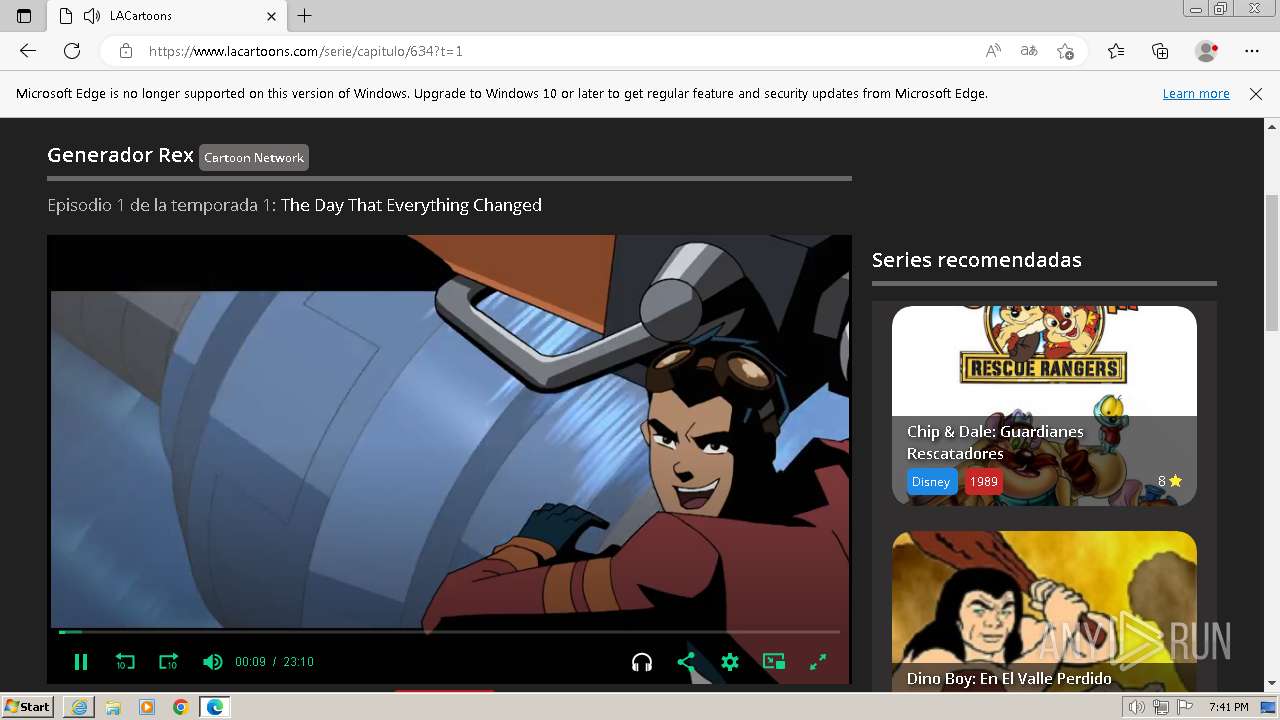Launch Google Chrome from taskbar
The height and width of the screenshot is (720, 1280).
(x=181, y=707)
